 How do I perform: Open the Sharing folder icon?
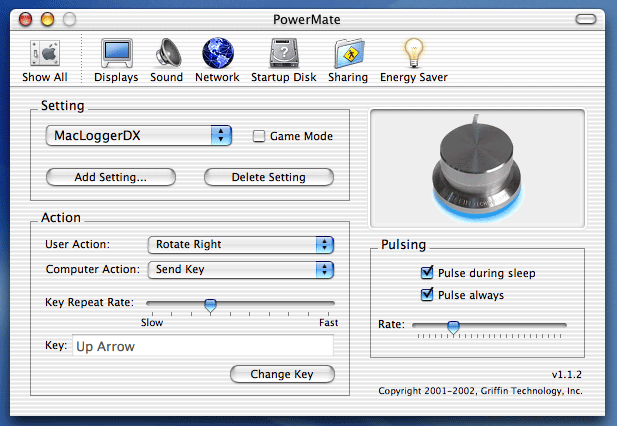click(348, 55)
